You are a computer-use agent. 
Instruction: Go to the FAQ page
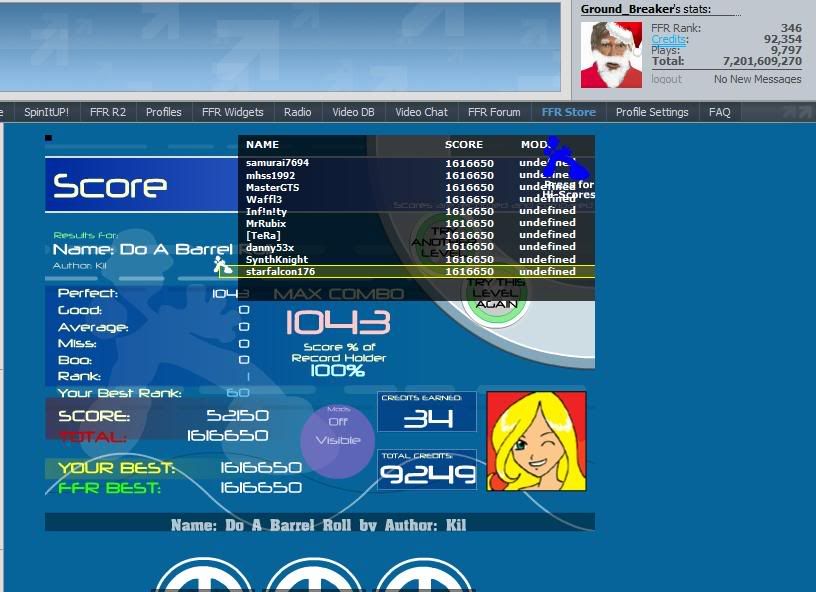point(720,112)
